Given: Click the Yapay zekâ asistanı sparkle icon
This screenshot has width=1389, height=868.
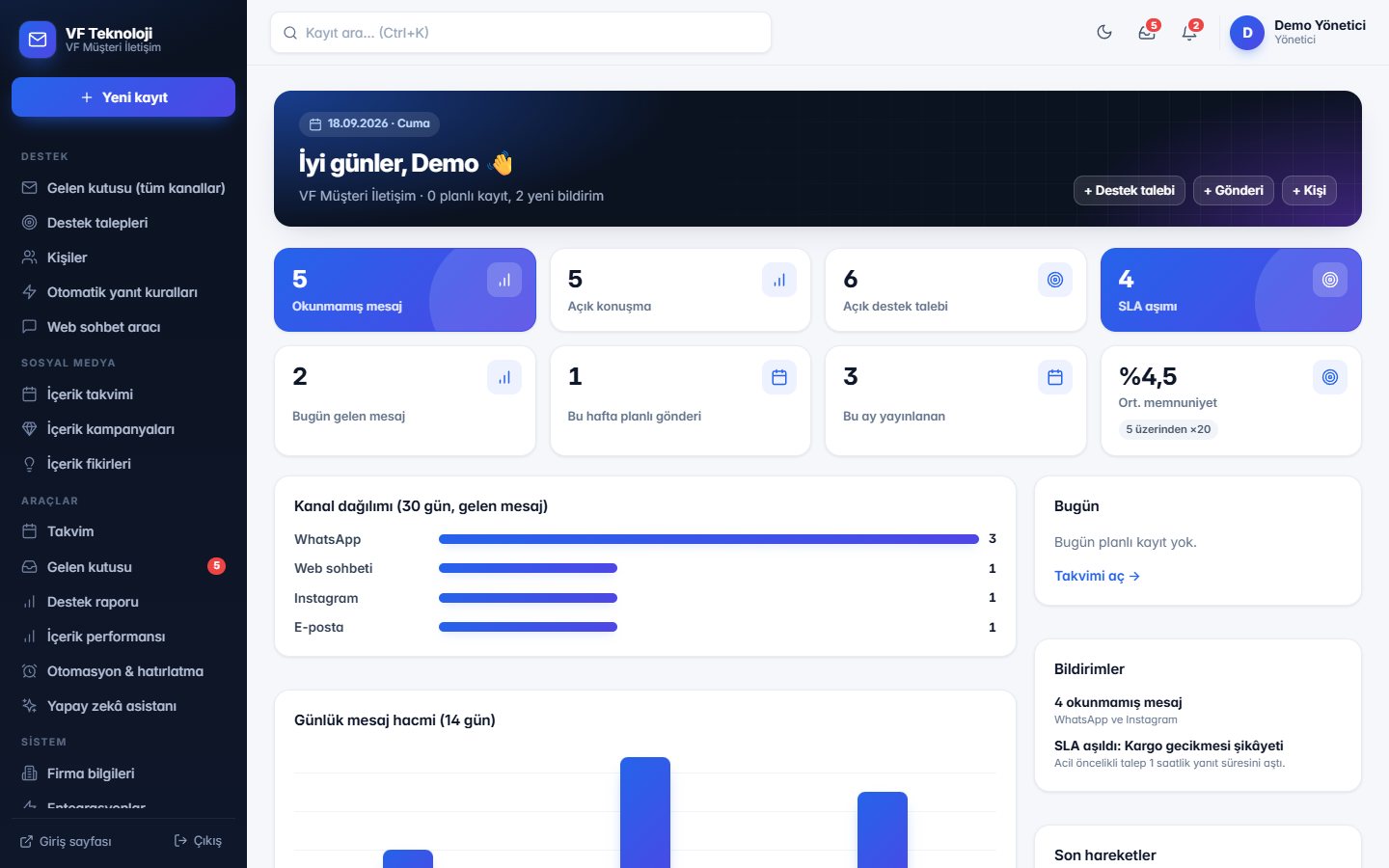Looking at the screenshot, I should tap(29, 706).
